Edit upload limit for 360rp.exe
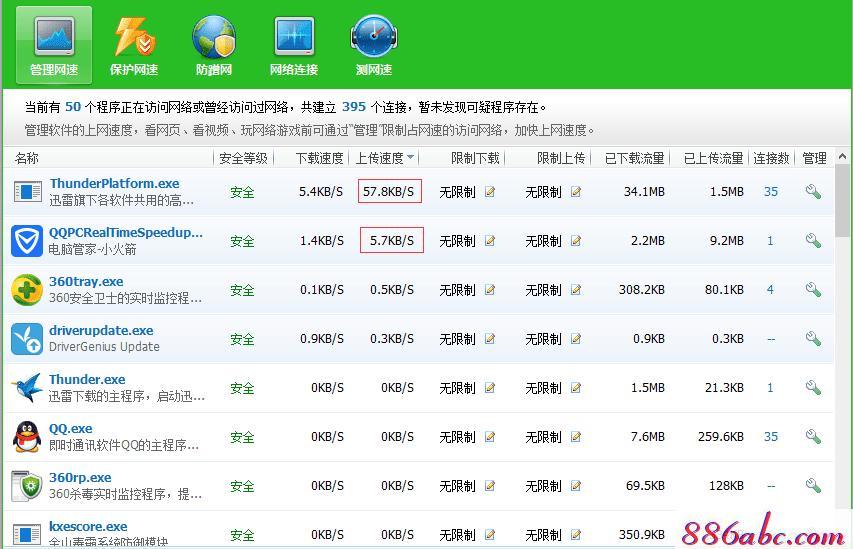This screenshot has height=549, width=853. click(576, 485)
